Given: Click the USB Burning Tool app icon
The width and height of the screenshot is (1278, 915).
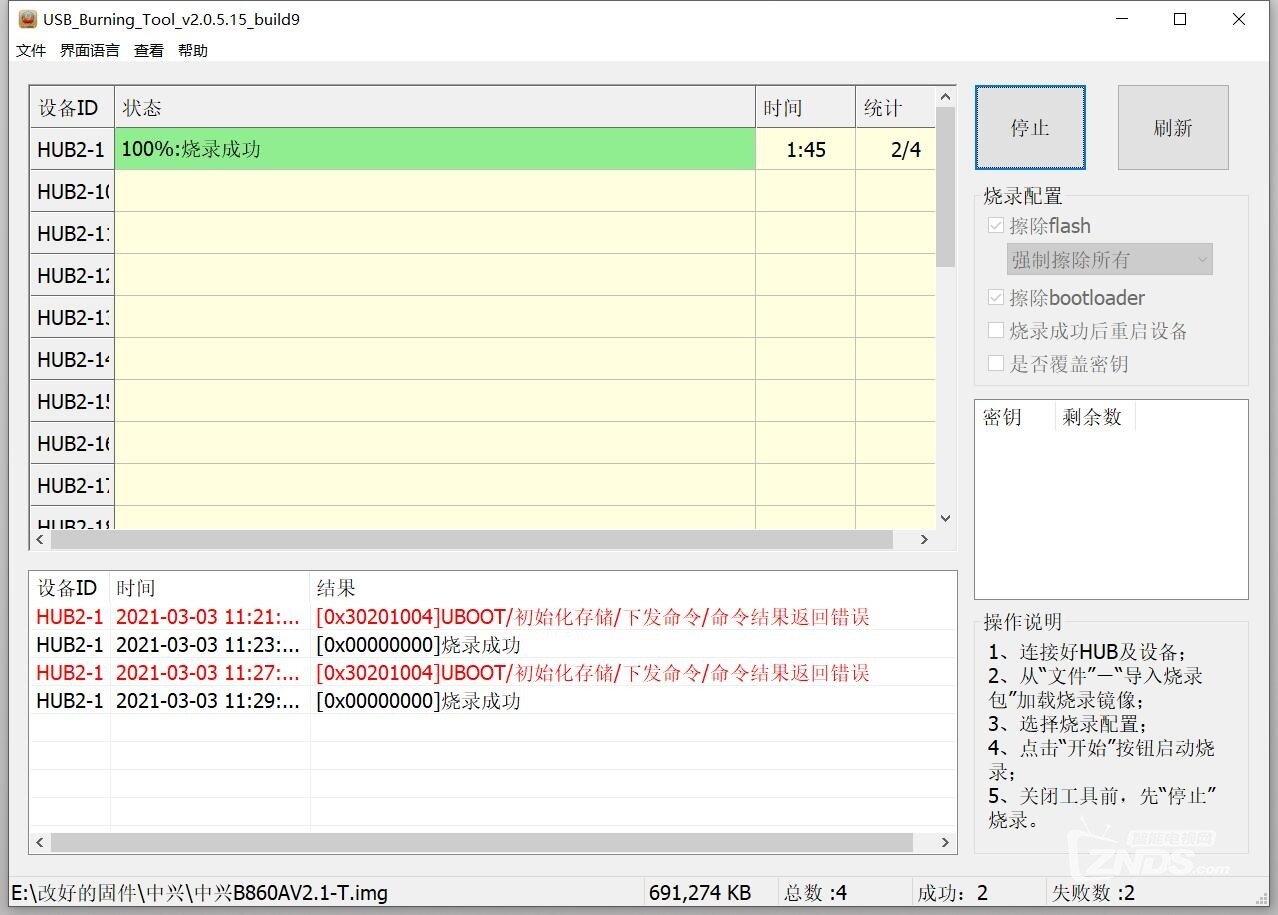Looking at the screenshot, I should point(27,19).
